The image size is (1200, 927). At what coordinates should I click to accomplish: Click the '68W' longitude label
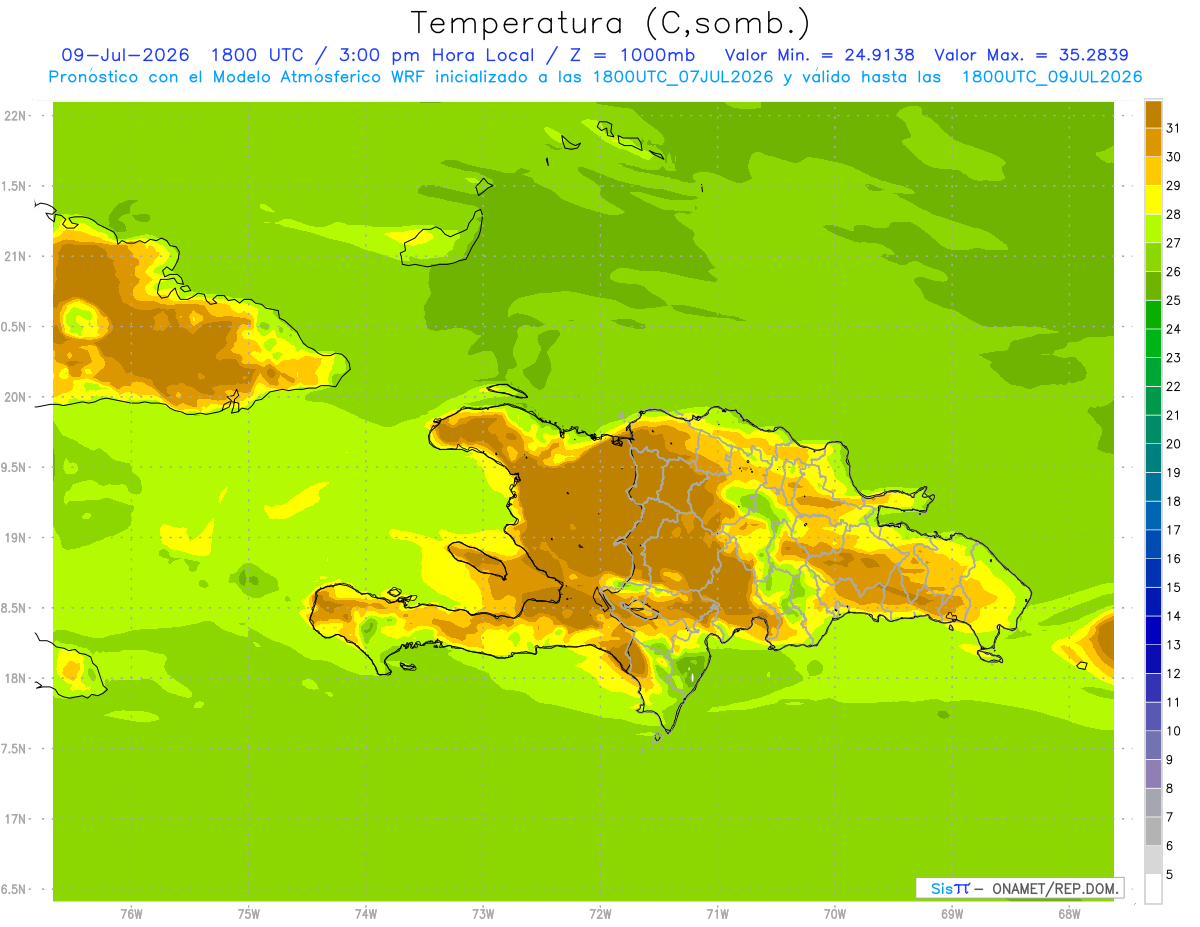[x=1069, y=914]
